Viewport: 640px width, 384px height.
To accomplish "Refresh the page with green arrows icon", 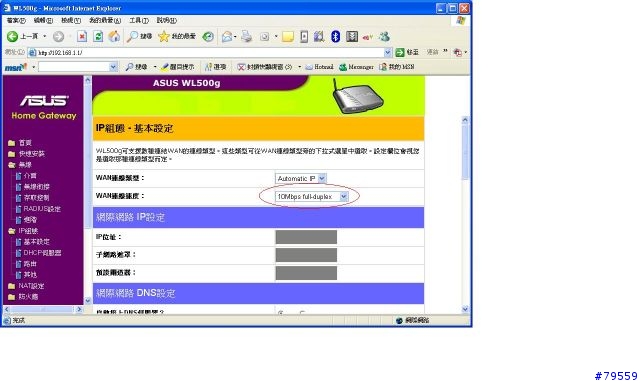I will tap(98, 37).
